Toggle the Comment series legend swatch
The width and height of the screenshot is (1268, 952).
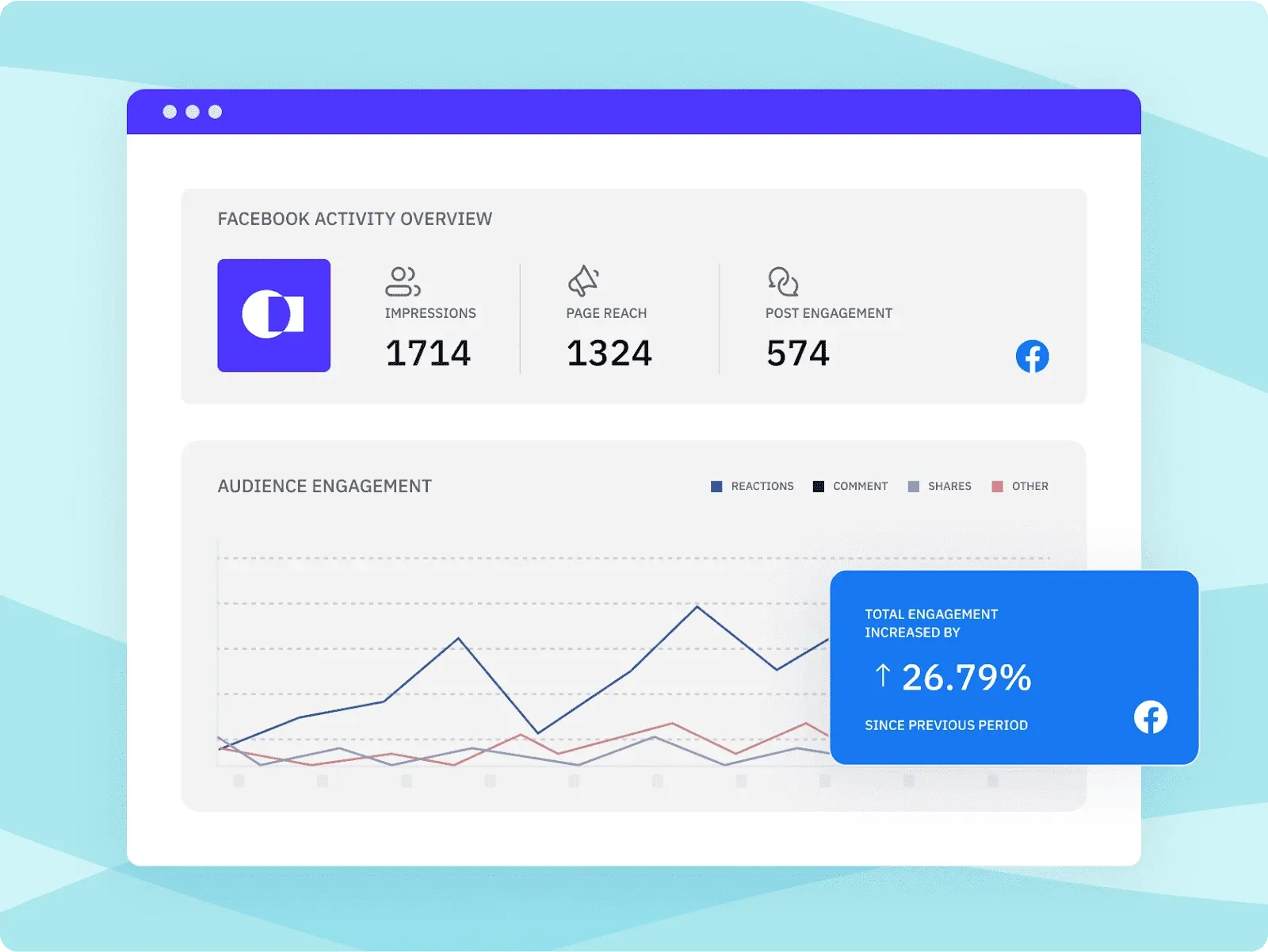(819, 487)
